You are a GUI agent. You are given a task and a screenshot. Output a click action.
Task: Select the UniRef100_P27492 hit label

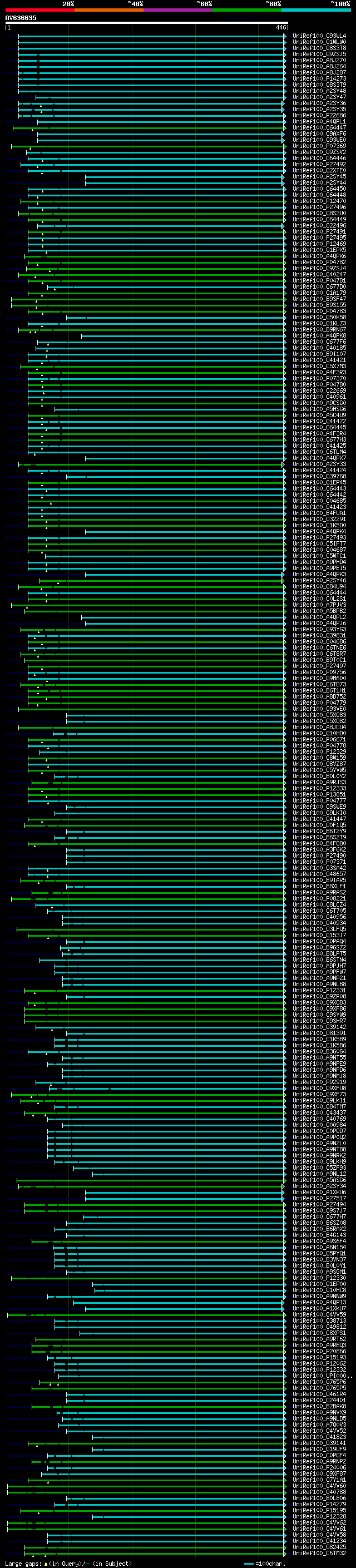[319, 164]
